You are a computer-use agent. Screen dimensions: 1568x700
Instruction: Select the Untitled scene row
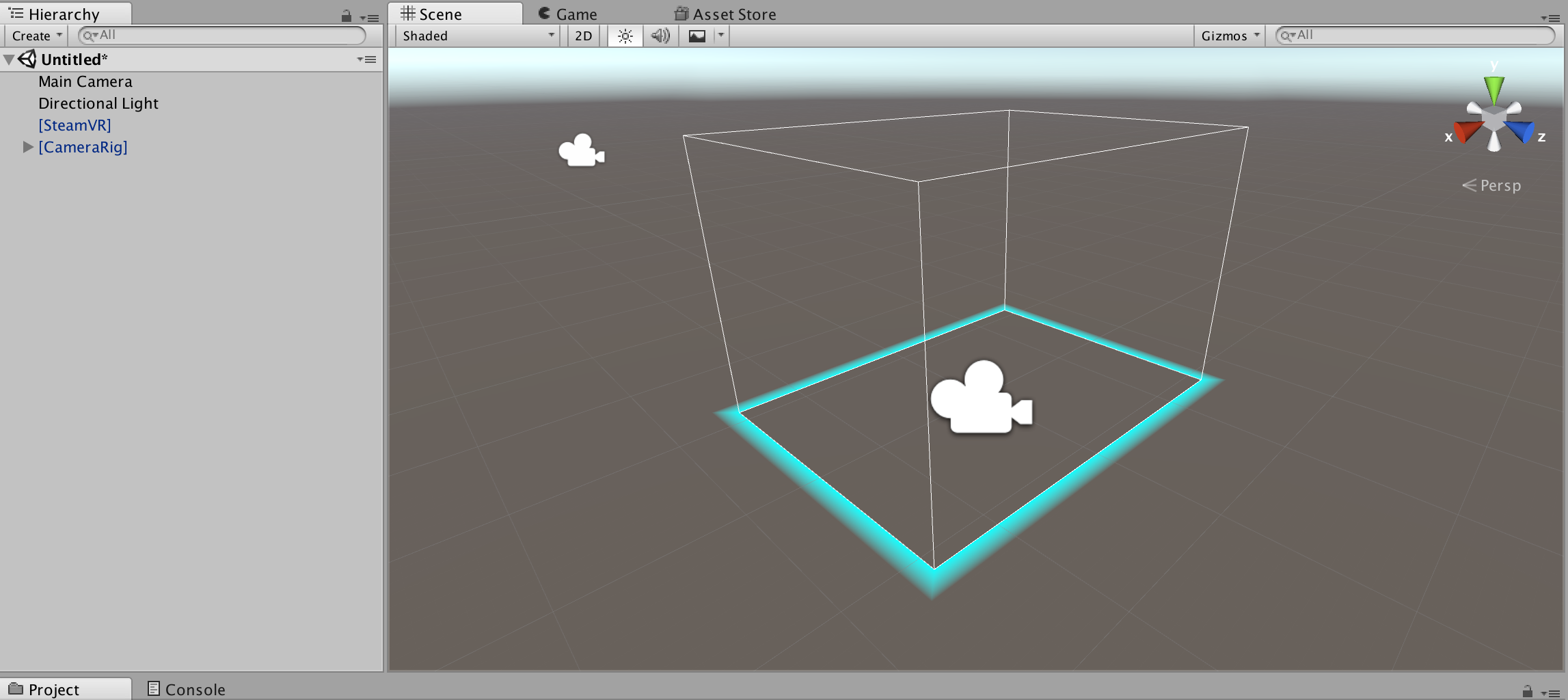click(x=191, y=59)
